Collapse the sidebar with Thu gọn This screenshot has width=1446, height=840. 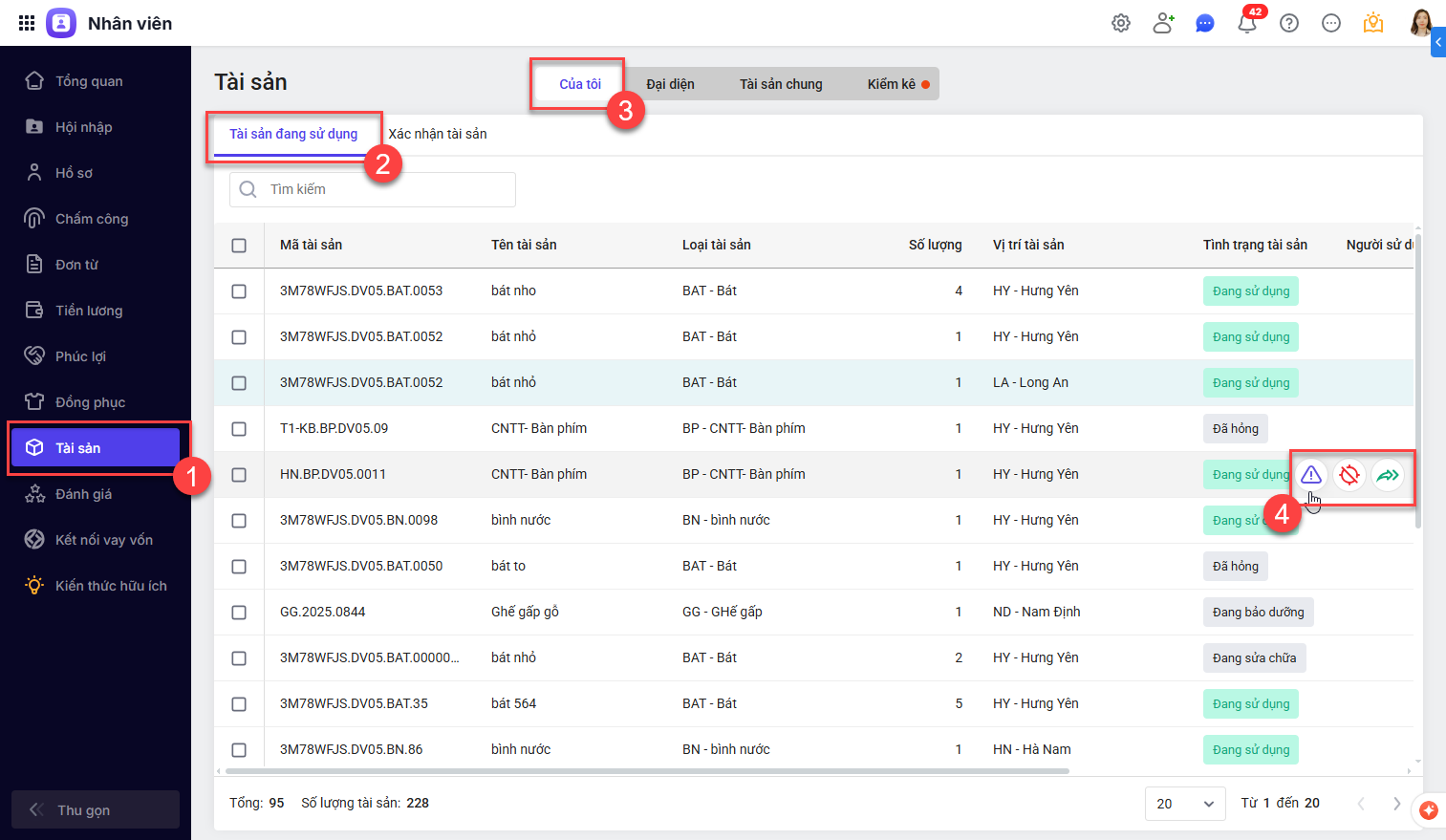tap(95, 809)
